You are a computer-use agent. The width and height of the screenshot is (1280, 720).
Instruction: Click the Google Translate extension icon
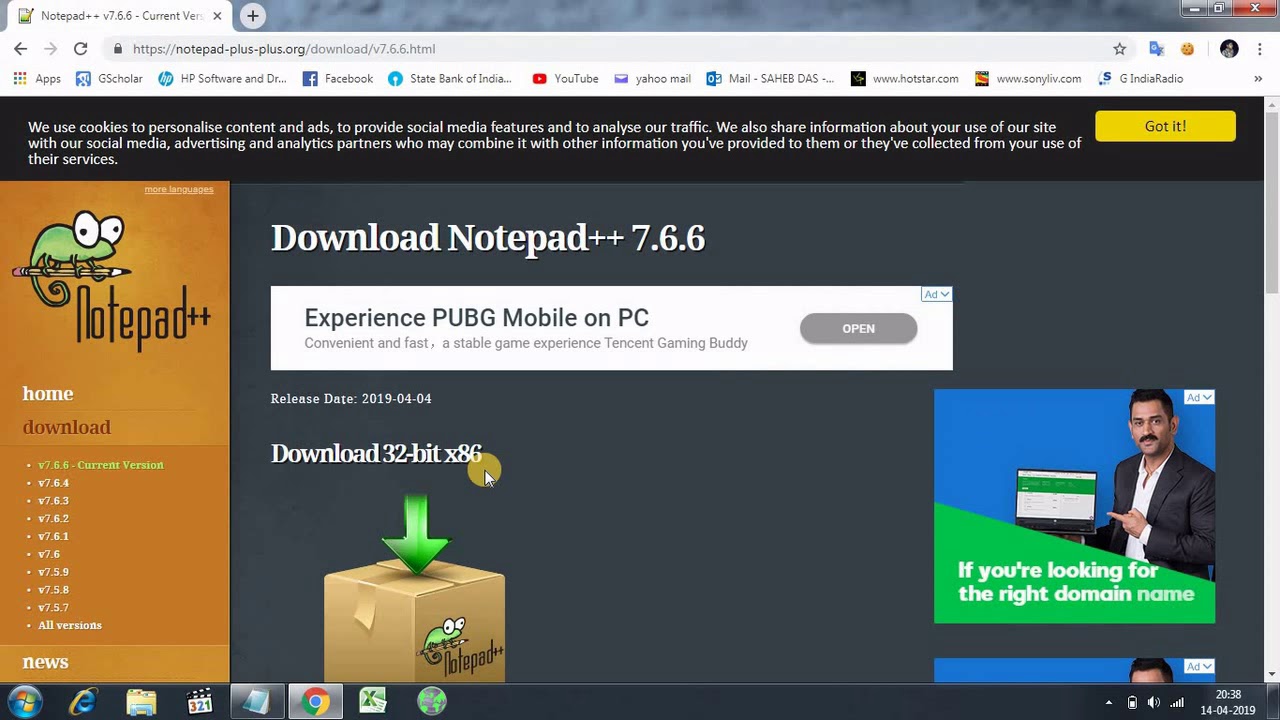pyautogui.click(x=1156, y=49)
